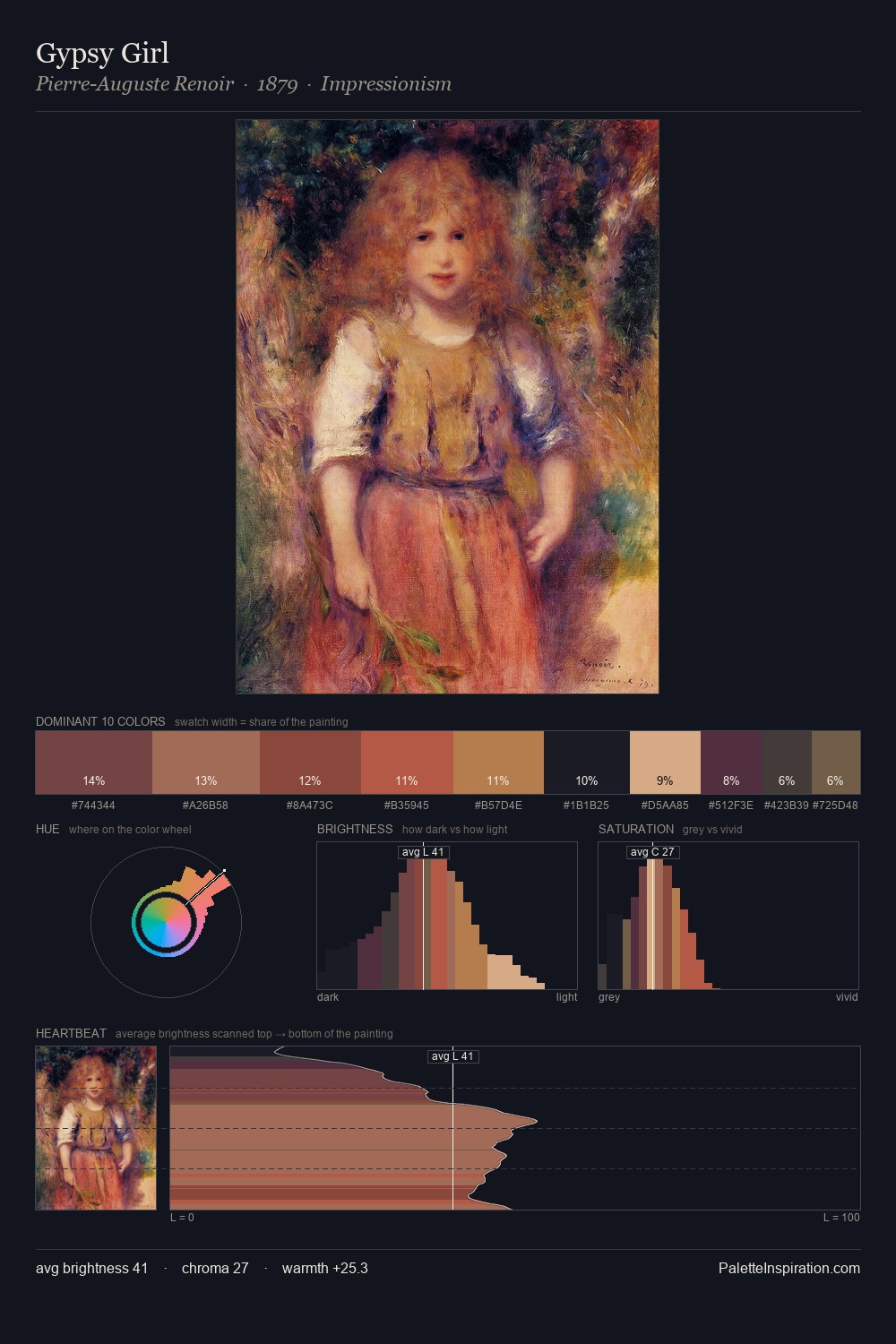Click the L = 100 axis label
This screenshot has width=896, height=1344.
tap(841, 1218)
